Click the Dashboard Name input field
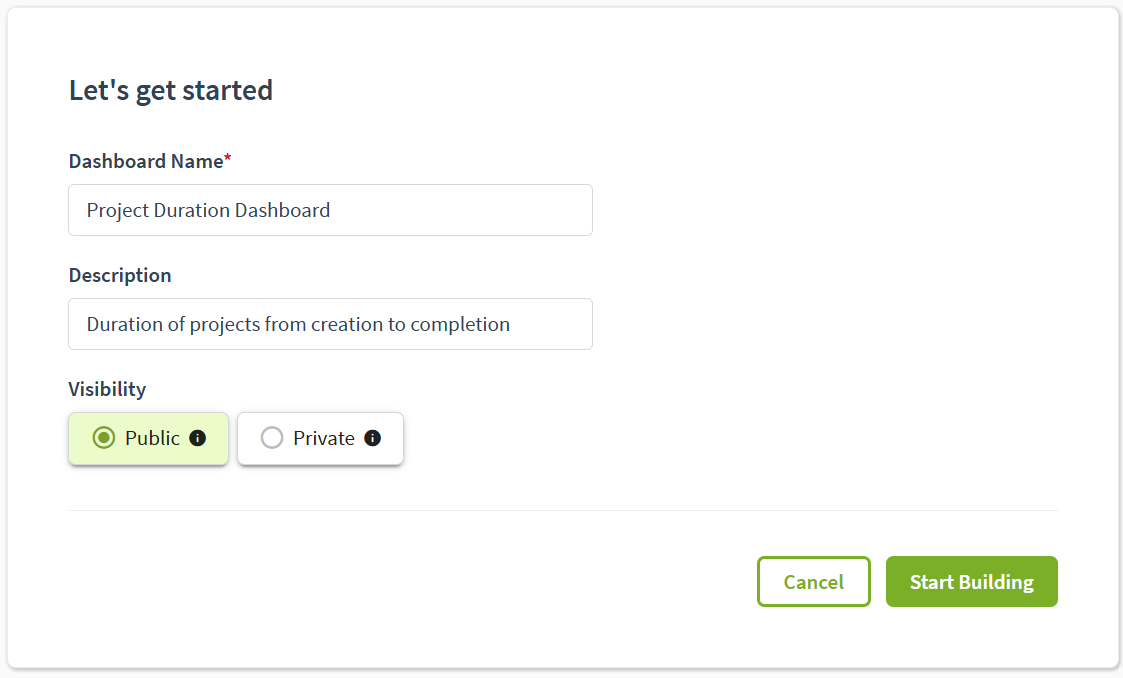The height and width of the screenshot is (678, 1123). point(330,210)
